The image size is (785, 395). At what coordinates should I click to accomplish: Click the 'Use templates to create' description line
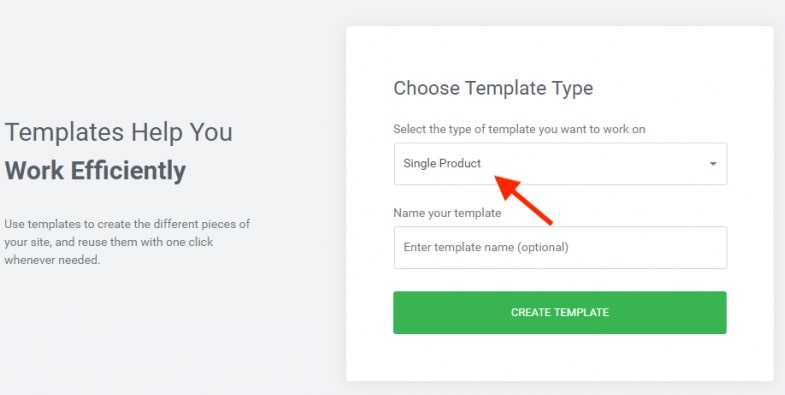127,224
